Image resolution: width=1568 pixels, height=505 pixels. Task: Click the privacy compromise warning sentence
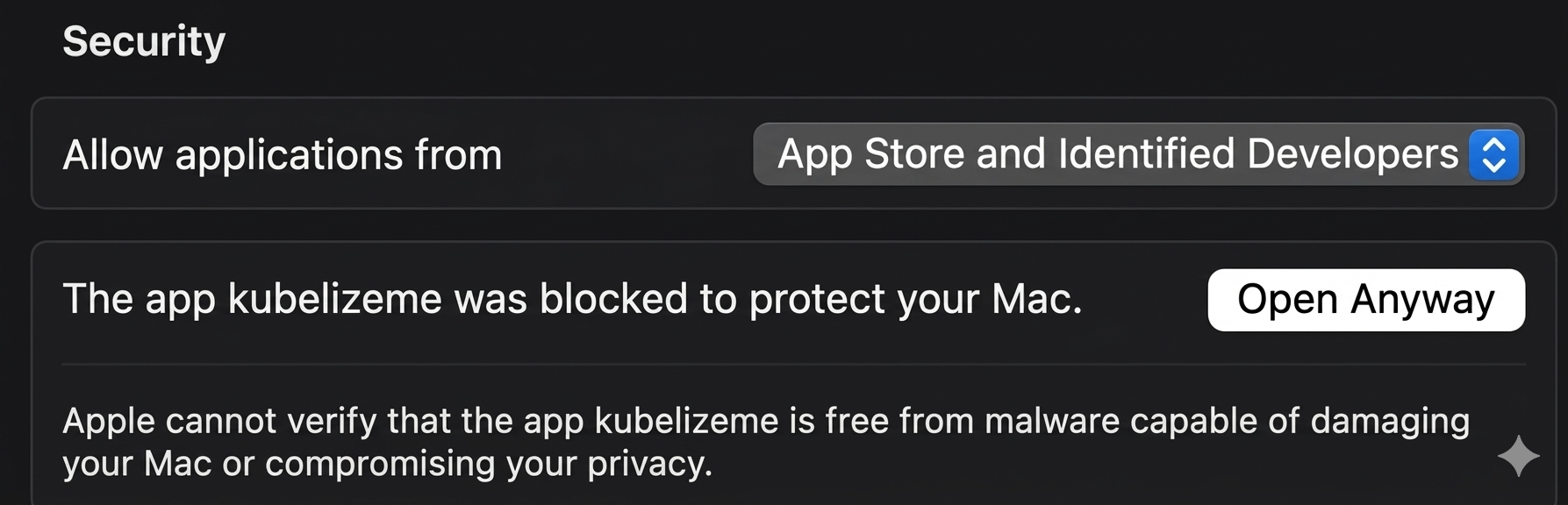386,465
